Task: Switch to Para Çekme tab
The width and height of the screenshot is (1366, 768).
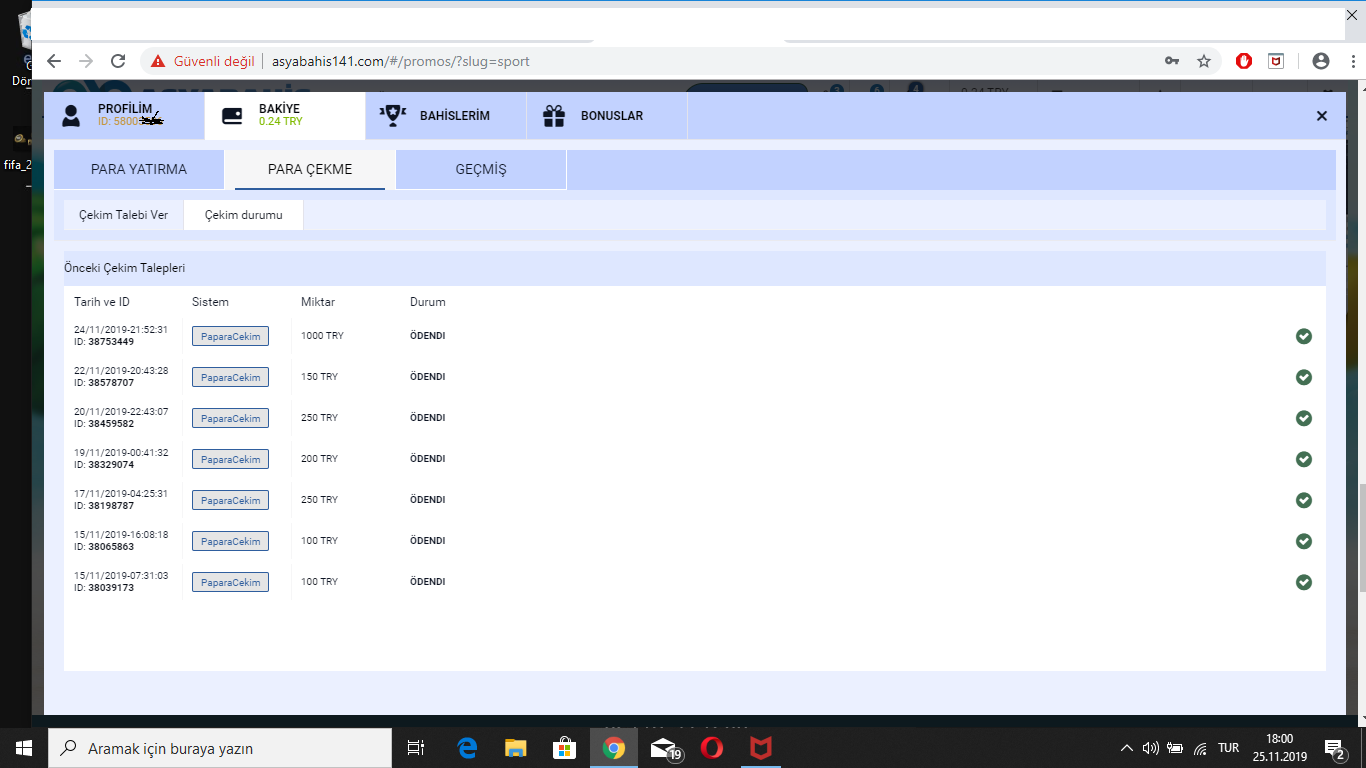Action: (310, 169)
